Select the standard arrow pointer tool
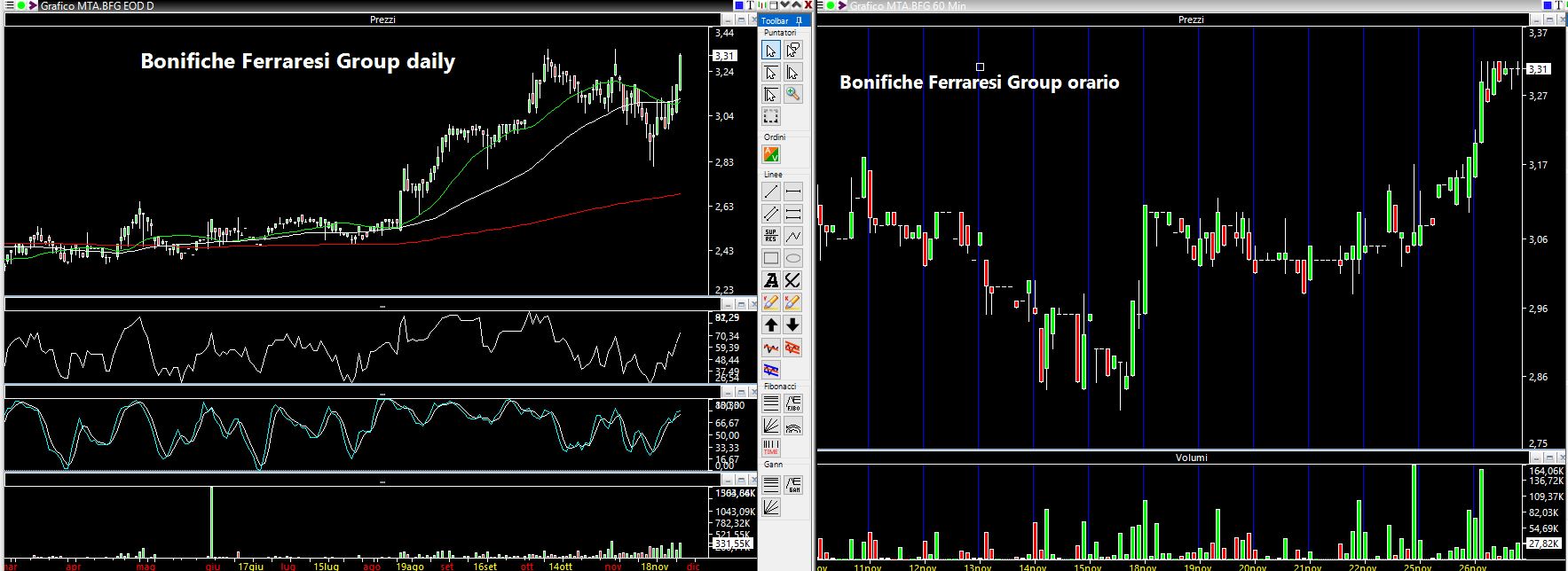Image resolution: width=1568 pixels, height=571 pixels. tap(770, 50)
